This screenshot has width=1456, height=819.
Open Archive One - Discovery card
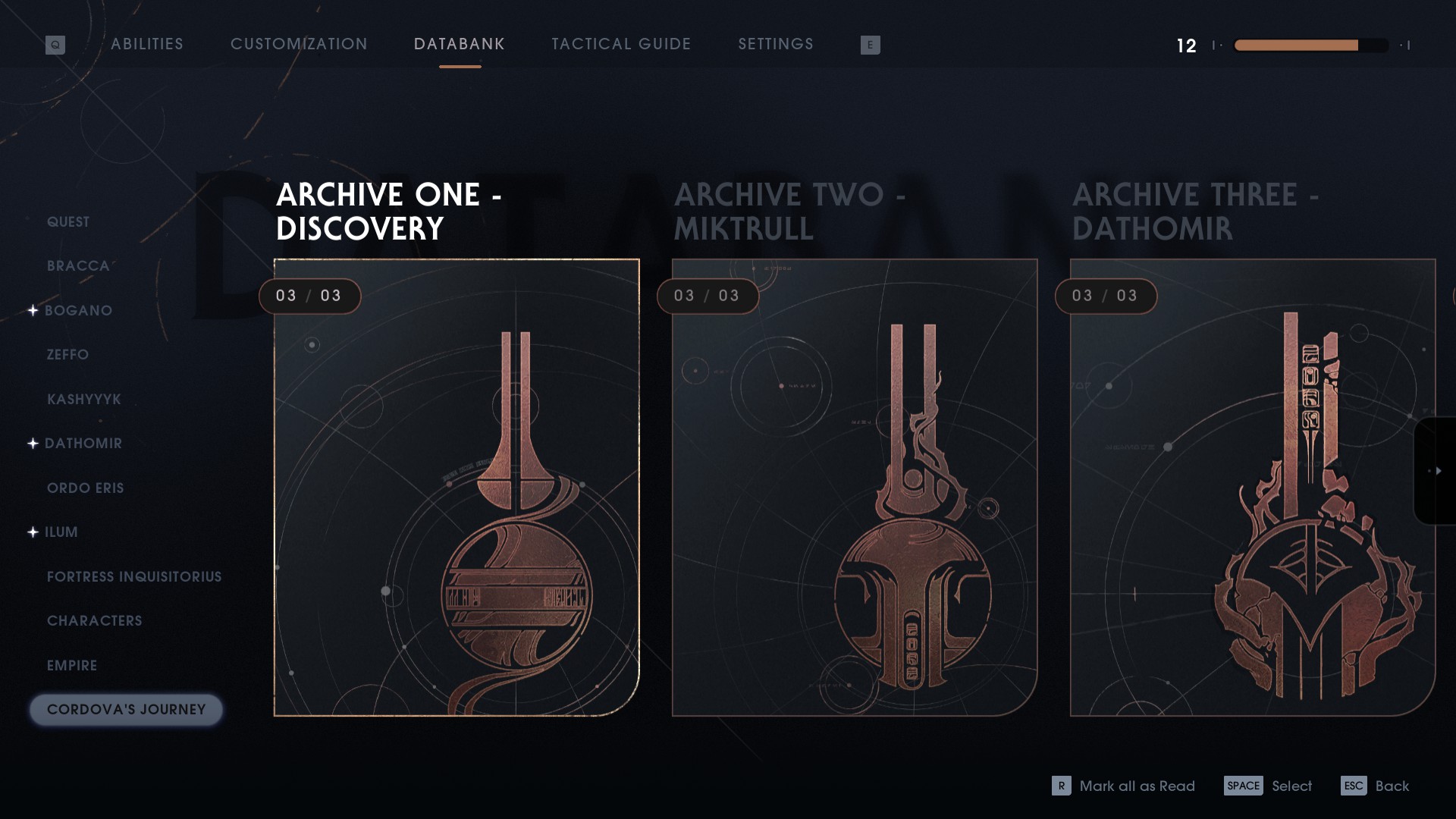(x=457, y=488)
